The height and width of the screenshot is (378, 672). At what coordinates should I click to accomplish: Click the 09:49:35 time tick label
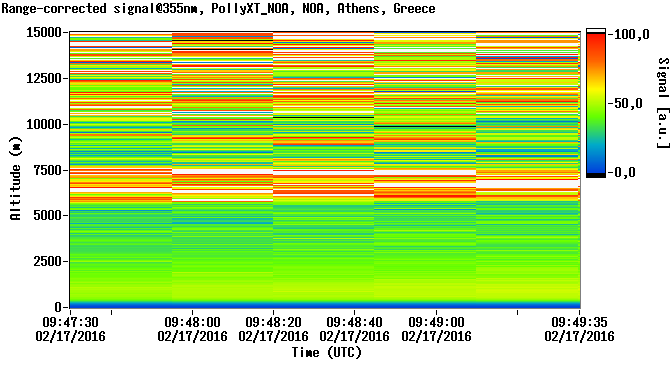tap(579, 322)
